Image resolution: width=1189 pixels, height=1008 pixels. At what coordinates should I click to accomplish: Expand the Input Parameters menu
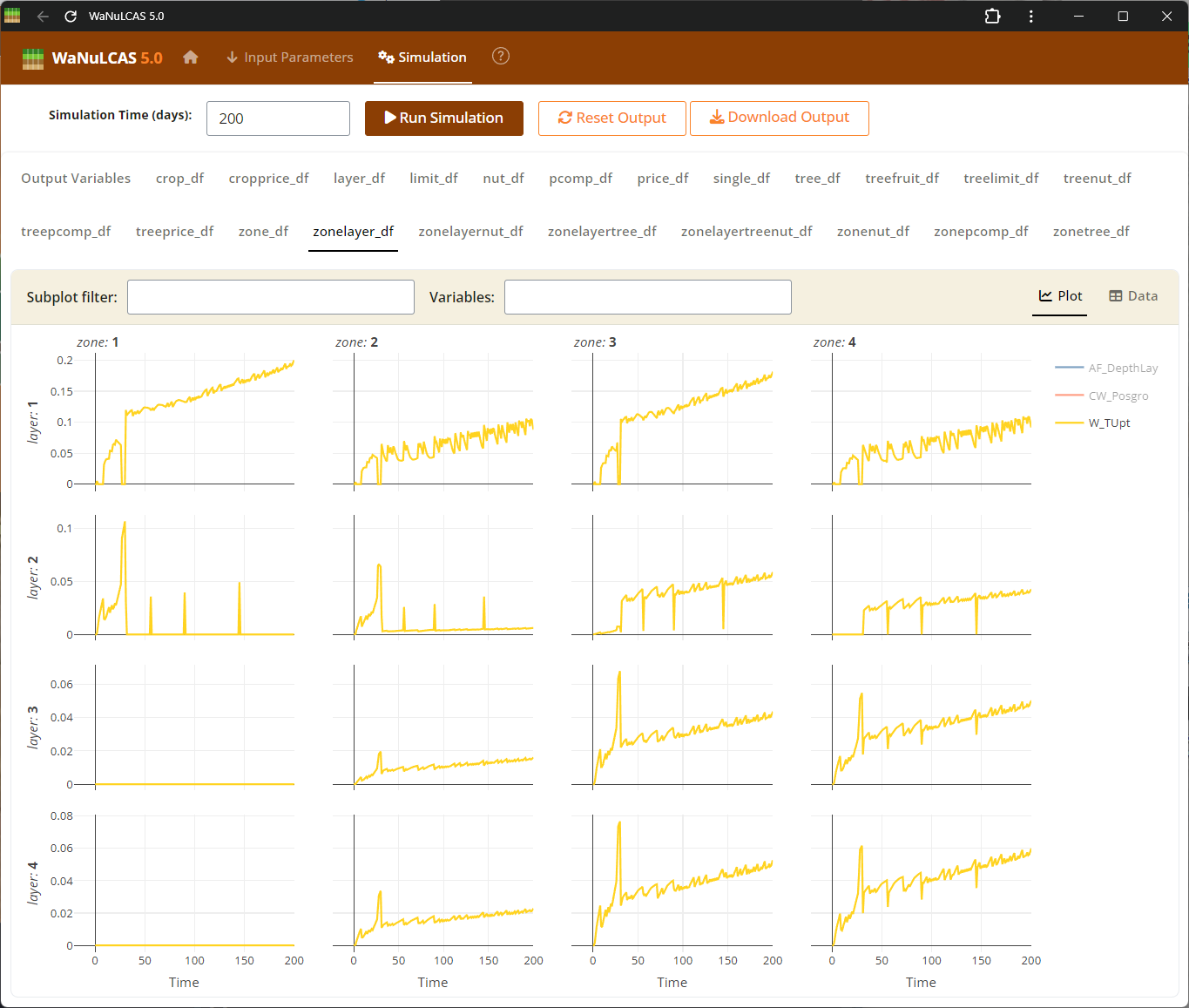pyautogui.click(x=290, y=58)
